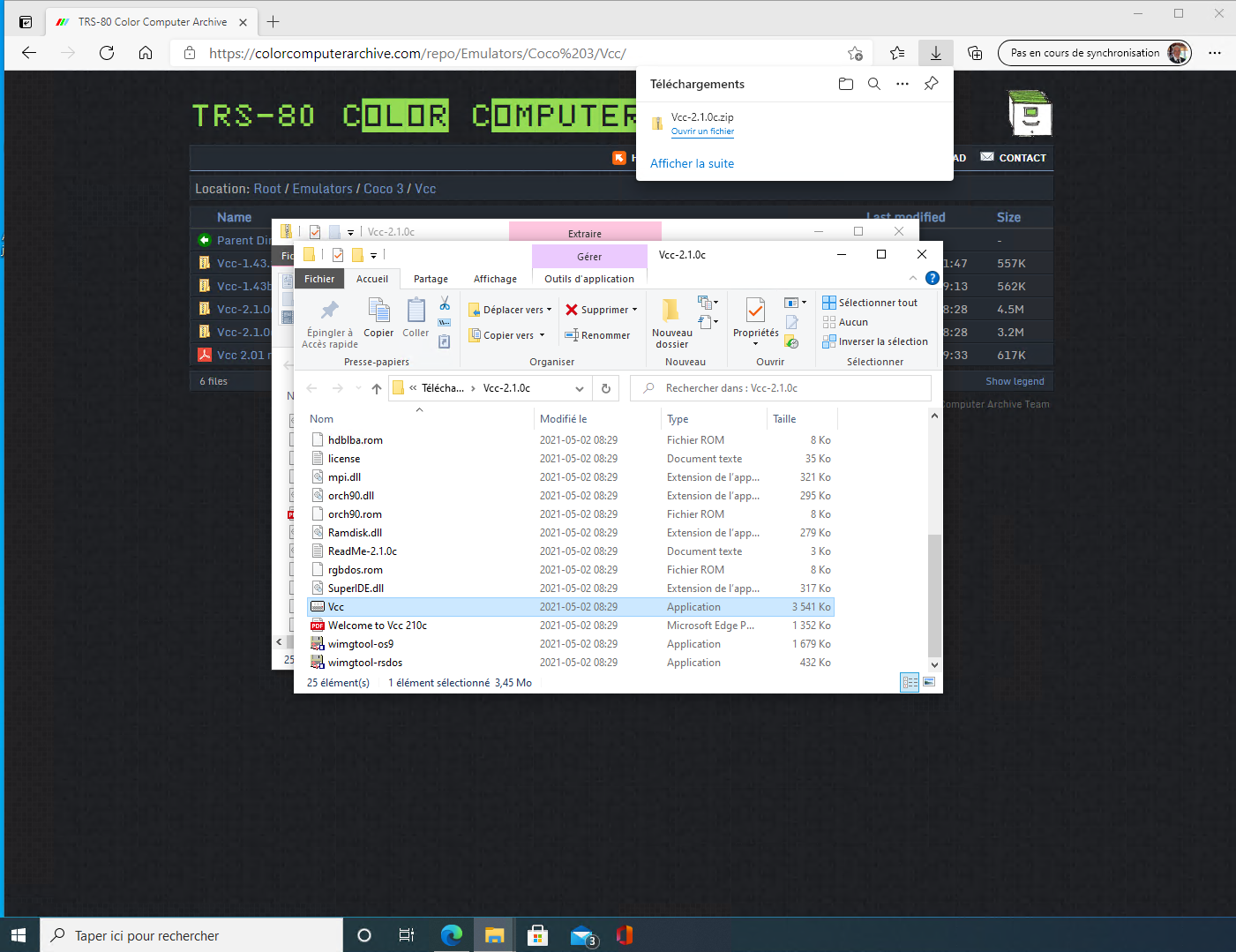
Task: Click Inverser la sélection
Action: [875, 341]
